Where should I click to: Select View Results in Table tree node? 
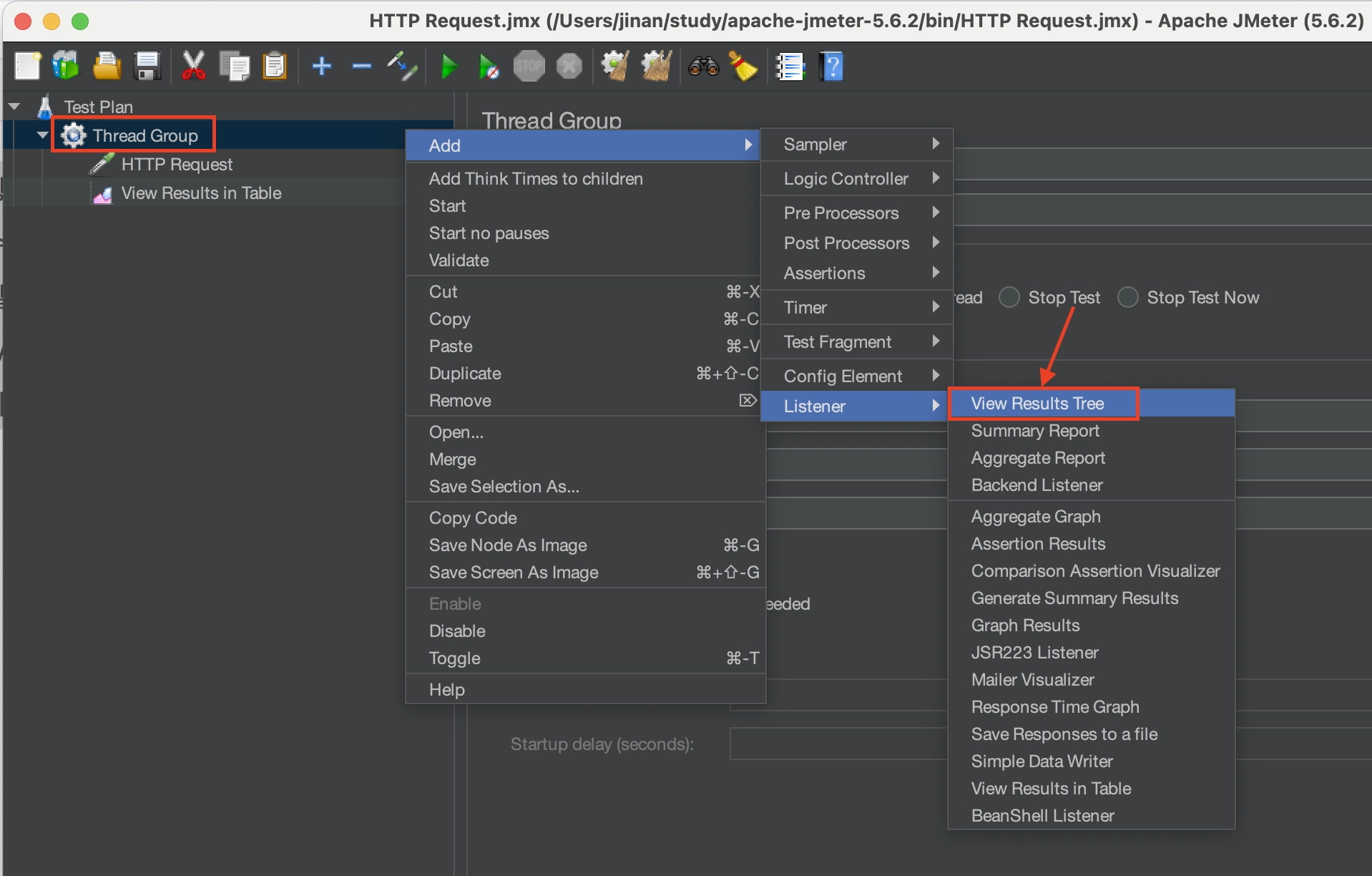[x=201, y=193]
